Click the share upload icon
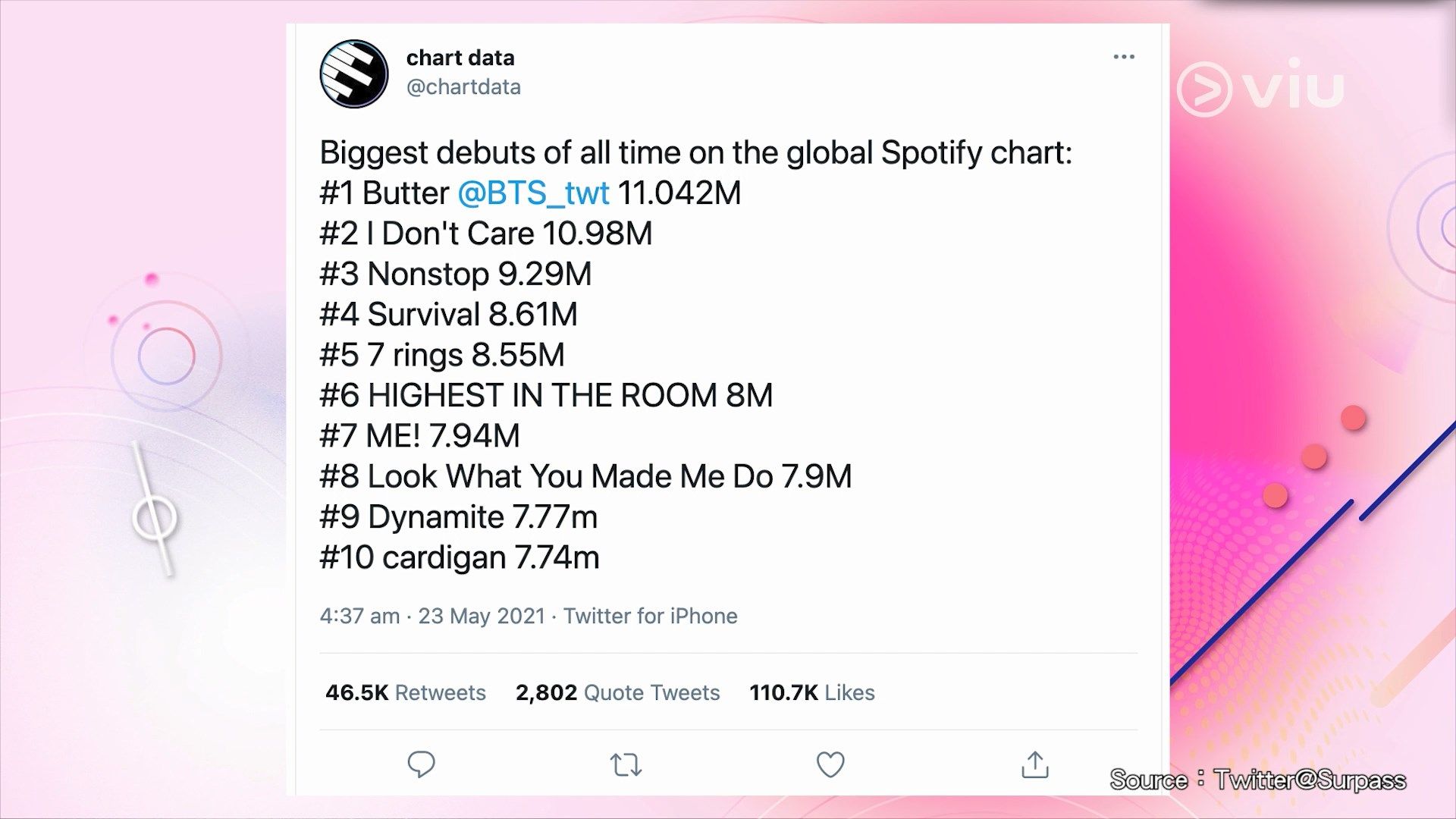This screenshot has width=1456, height=819. (1035, 764)
